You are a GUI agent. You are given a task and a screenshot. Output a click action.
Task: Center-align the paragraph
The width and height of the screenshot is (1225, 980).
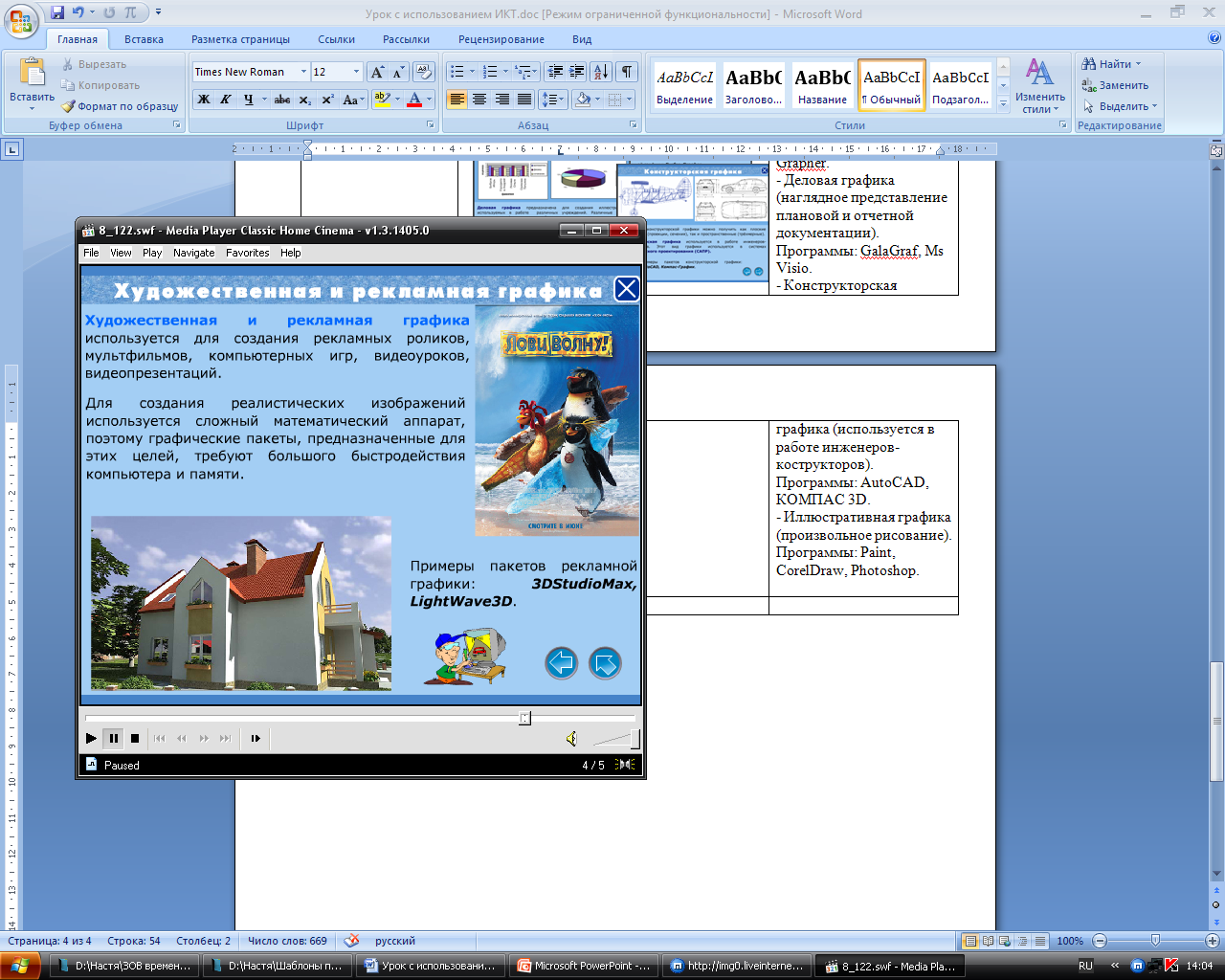(x=479, y=100)
